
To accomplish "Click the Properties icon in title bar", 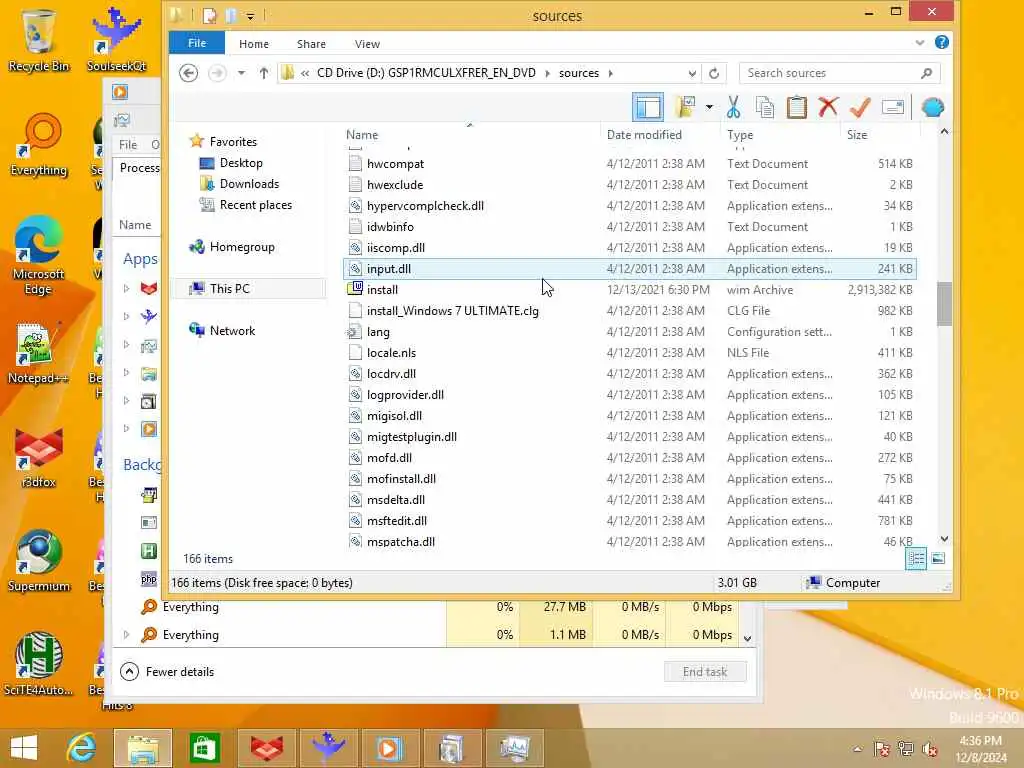I will pos(210,15).
